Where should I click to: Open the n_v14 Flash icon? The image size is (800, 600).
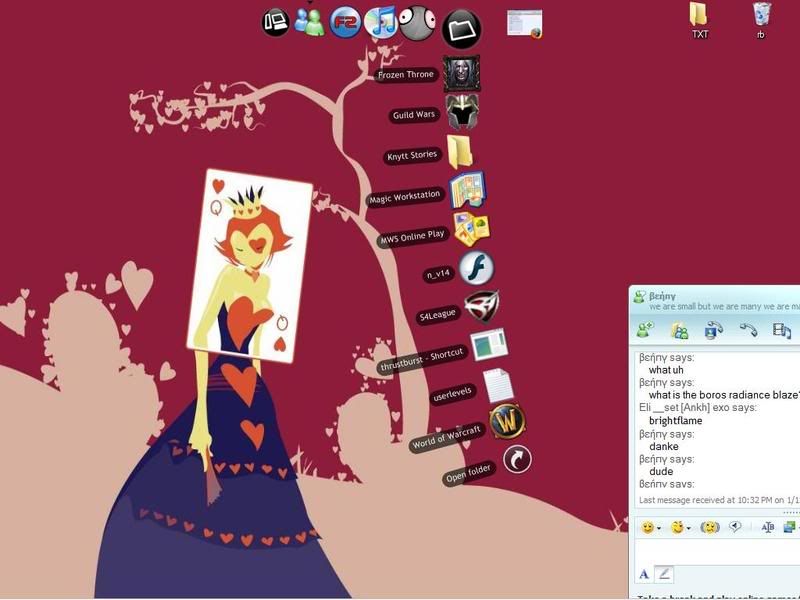[x=477, y=267]
